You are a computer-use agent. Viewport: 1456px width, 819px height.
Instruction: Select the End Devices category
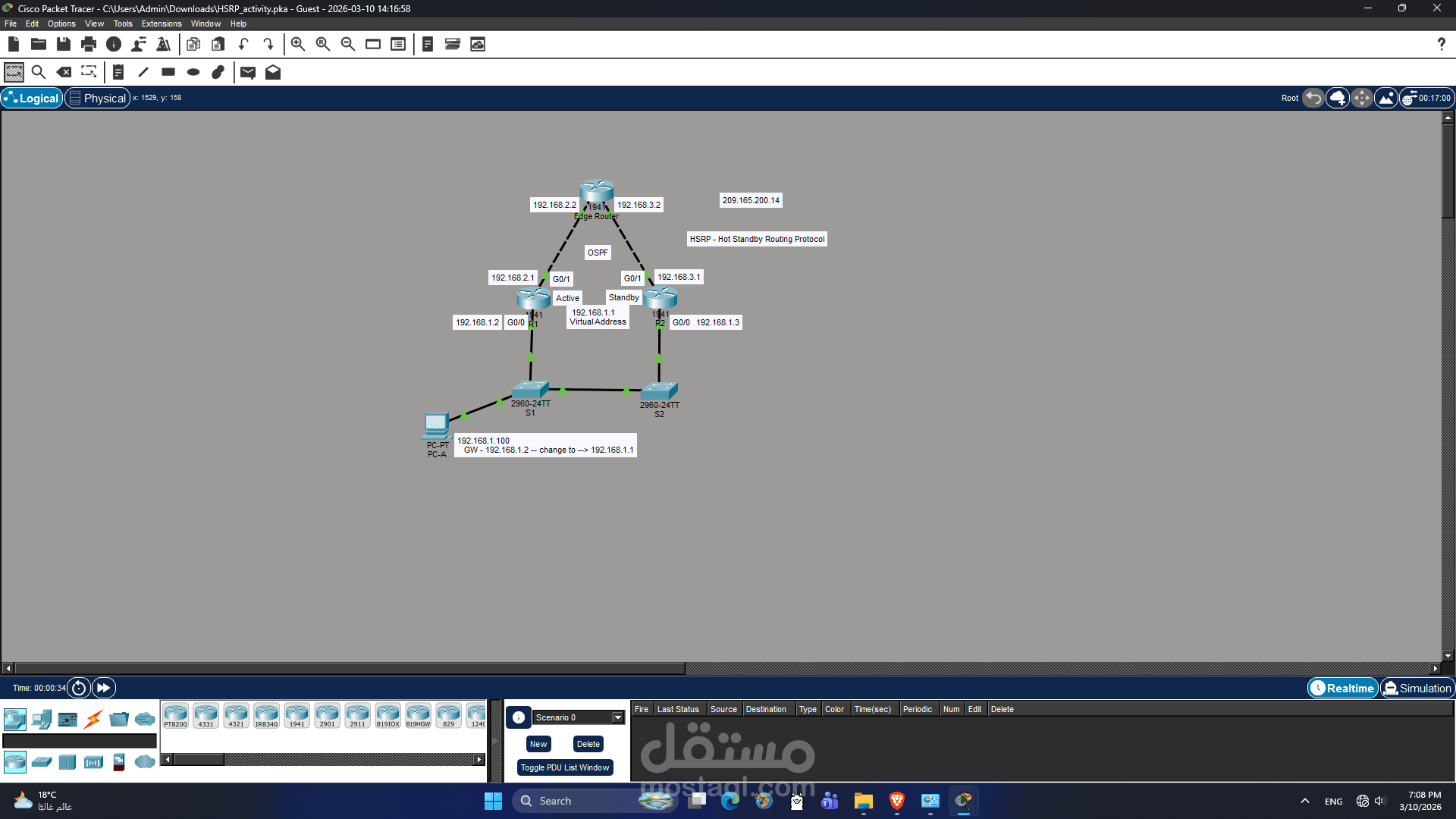coord(42,719)
